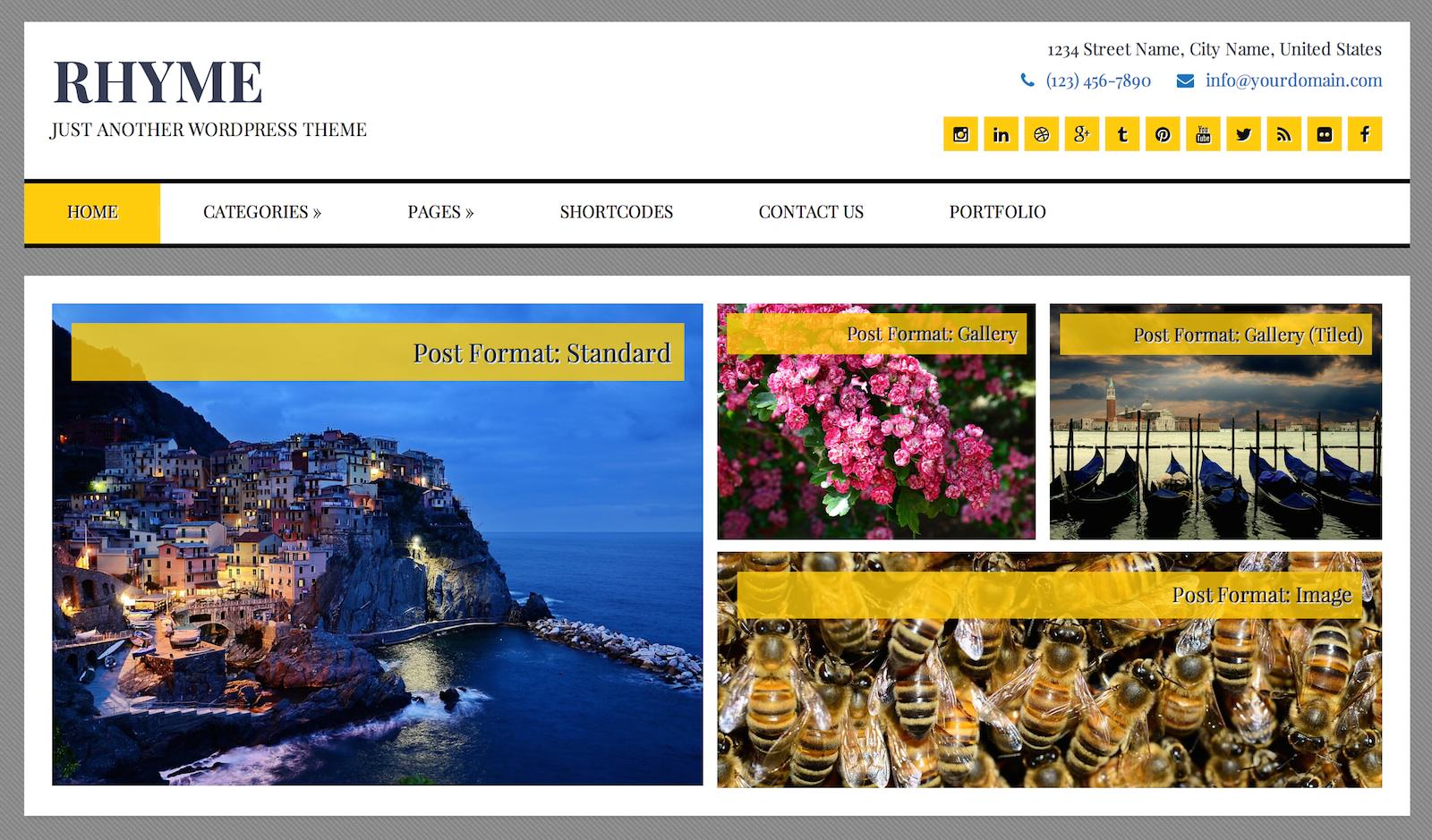The width and height of the screenshot is (1432, 840).
Task: Open the Facebook icon link
Action: 1365,134
